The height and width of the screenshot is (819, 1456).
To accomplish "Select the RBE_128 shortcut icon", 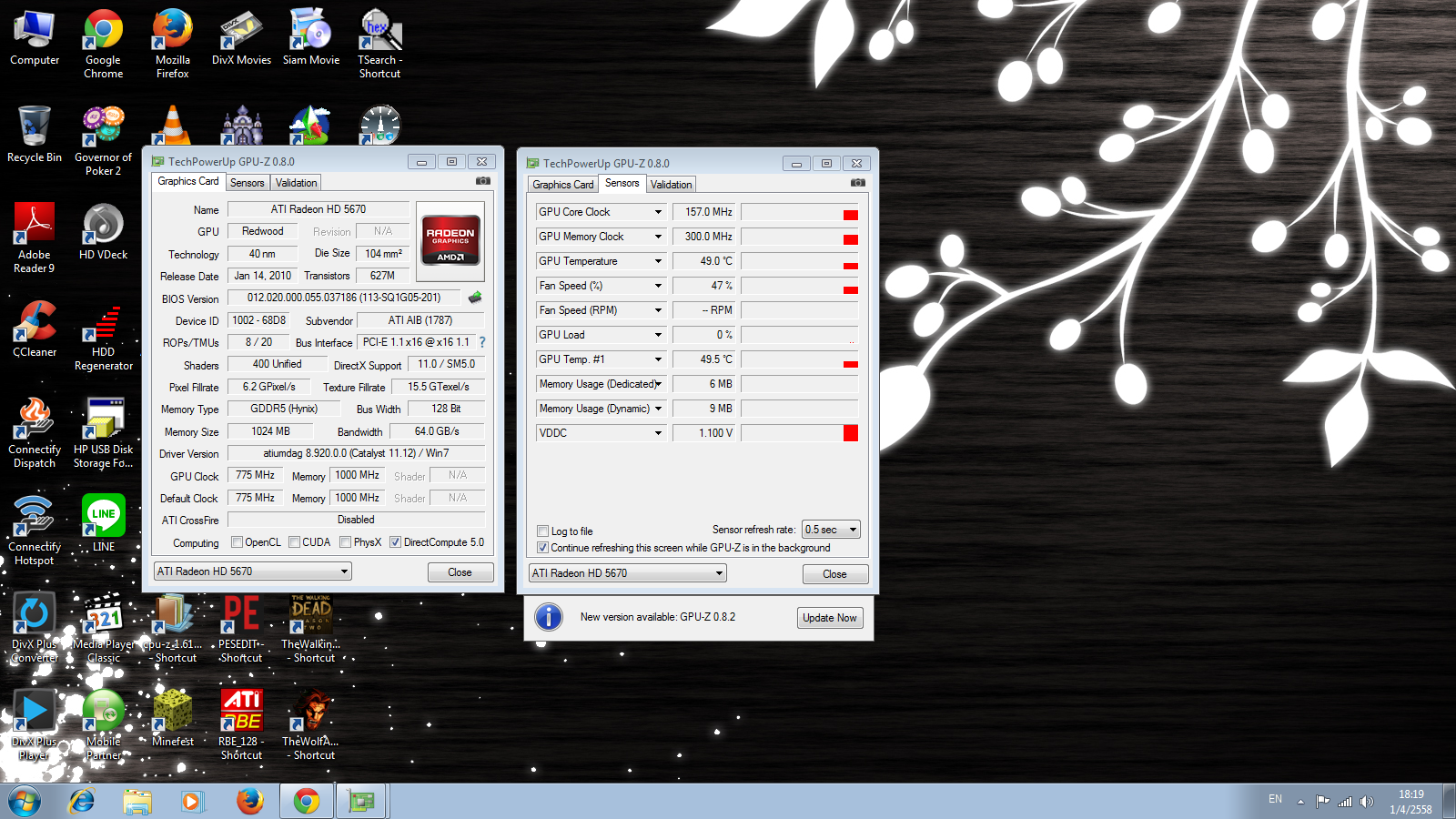I will (241, 725).
